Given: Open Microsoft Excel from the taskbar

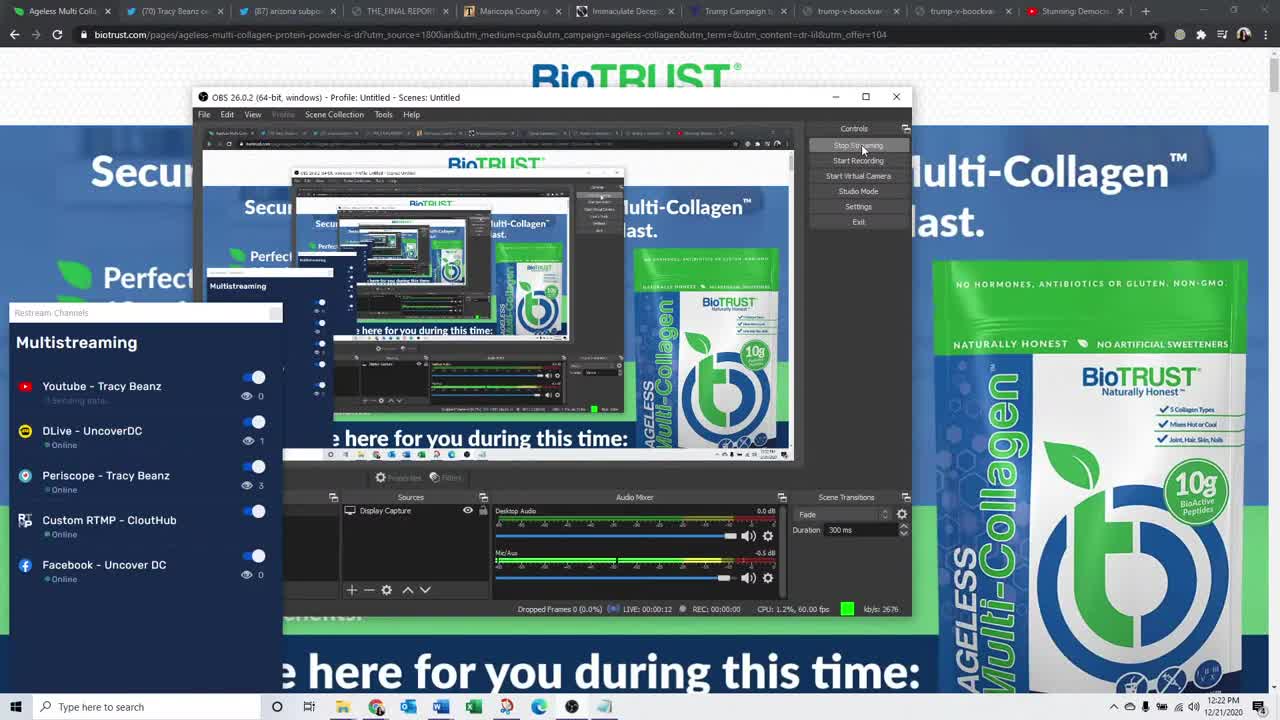Looking at the screenshot, I should 474,707.
